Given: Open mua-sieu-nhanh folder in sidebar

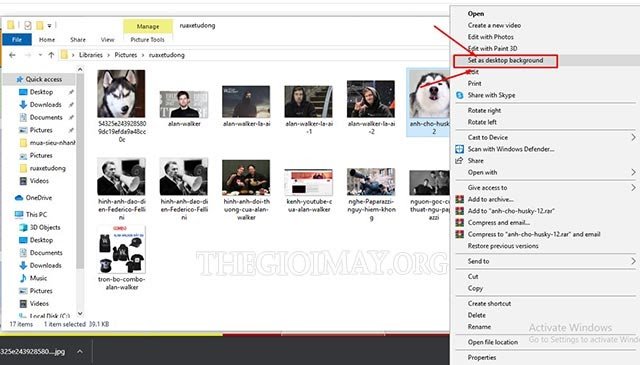Looking at the screenshot, I should coord(52,143).
